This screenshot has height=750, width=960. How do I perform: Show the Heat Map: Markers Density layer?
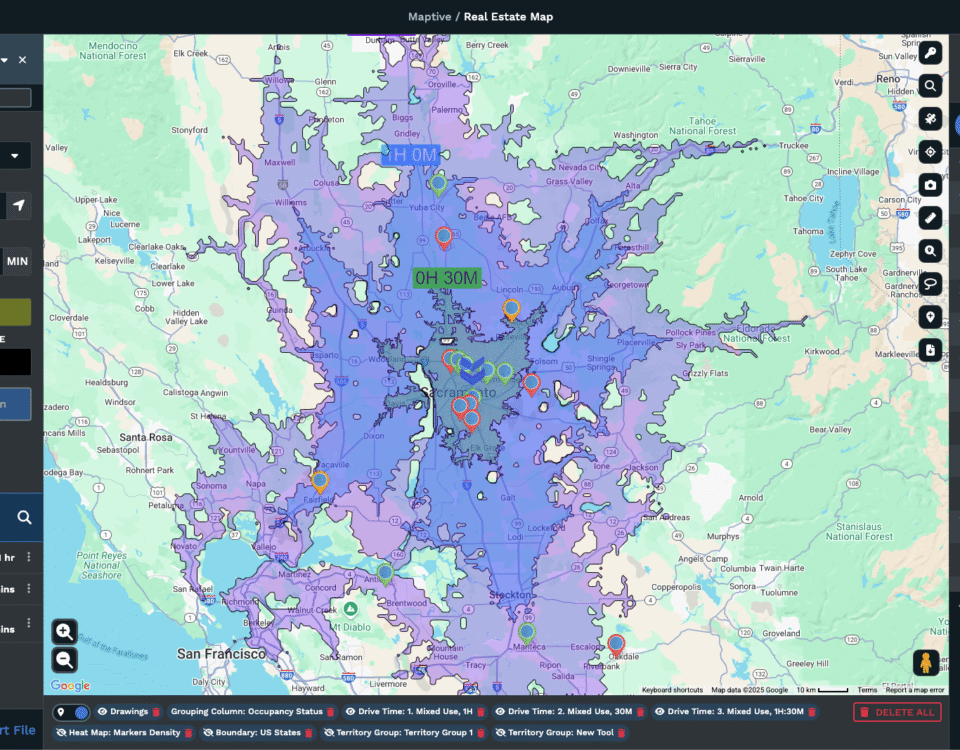coord(61,733)
